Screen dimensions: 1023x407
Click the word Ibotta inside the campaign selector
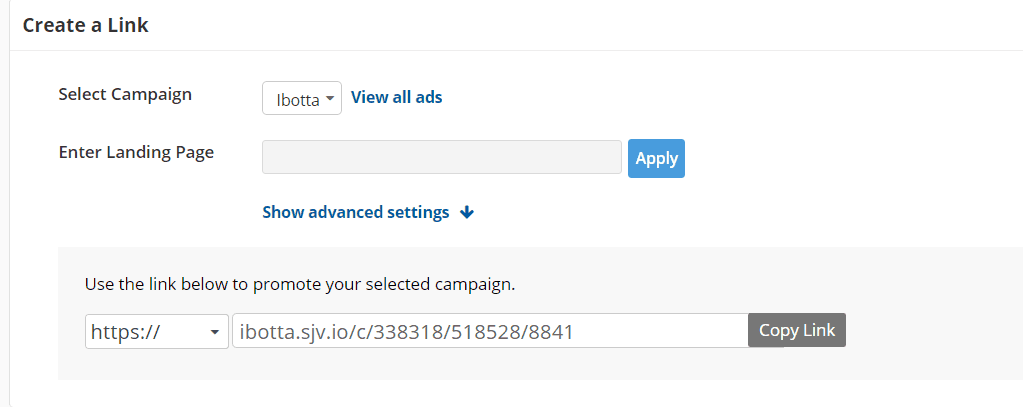click(298, 100)
